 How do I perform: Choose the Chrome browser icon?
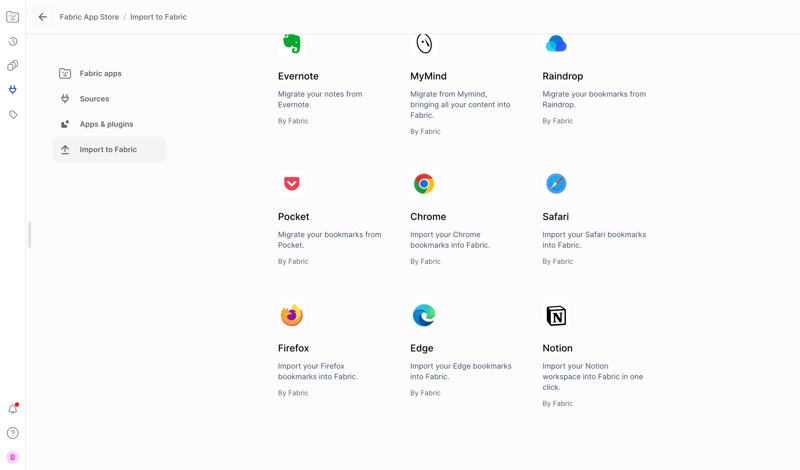(x=424, y=184)
